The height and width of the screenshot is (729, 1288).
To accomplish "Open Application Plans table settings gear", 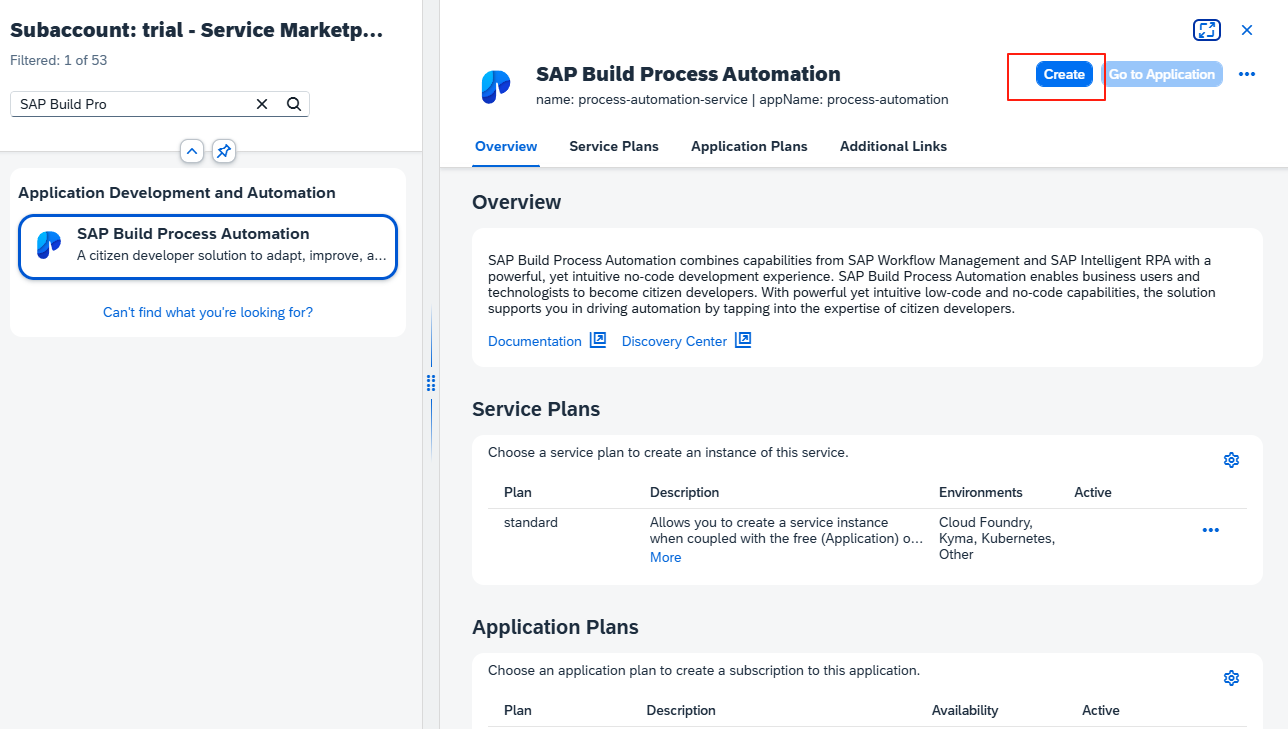I will point(1231,678).
